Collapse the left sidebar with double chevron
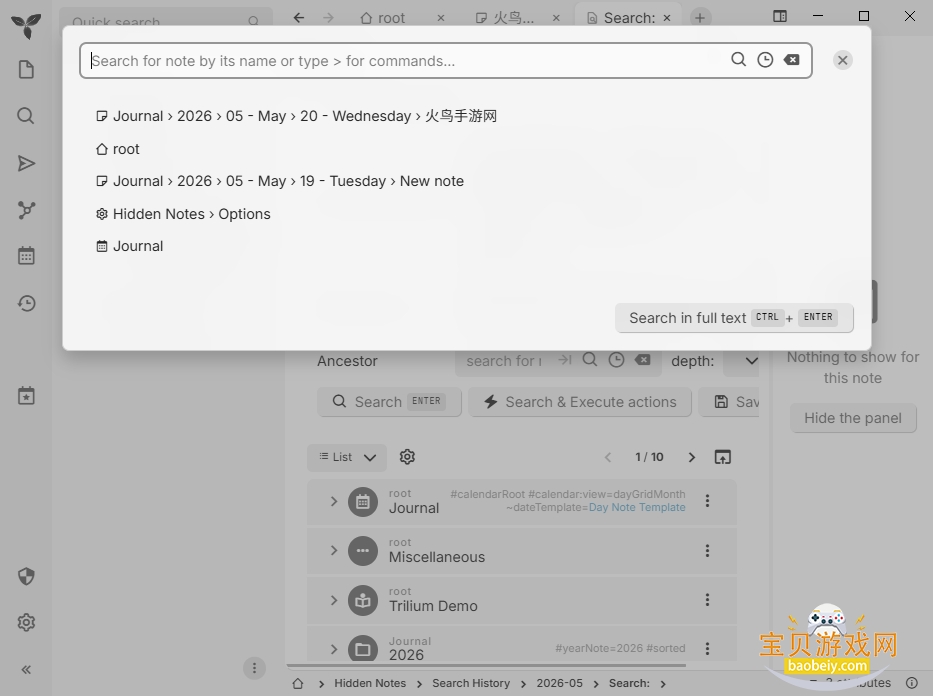This screenshot has height=696, width=933. 26,670
